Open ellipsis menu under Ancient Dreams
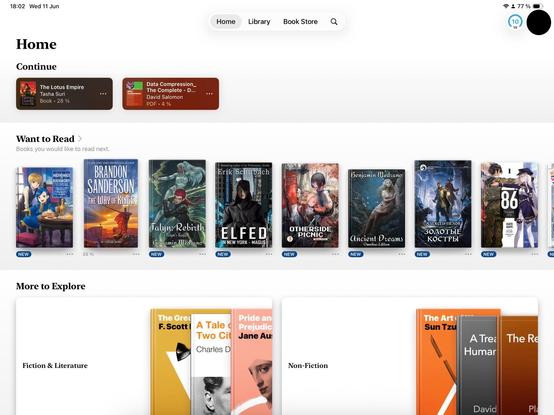This screenshot has width=554, height=415. [401, 254]
